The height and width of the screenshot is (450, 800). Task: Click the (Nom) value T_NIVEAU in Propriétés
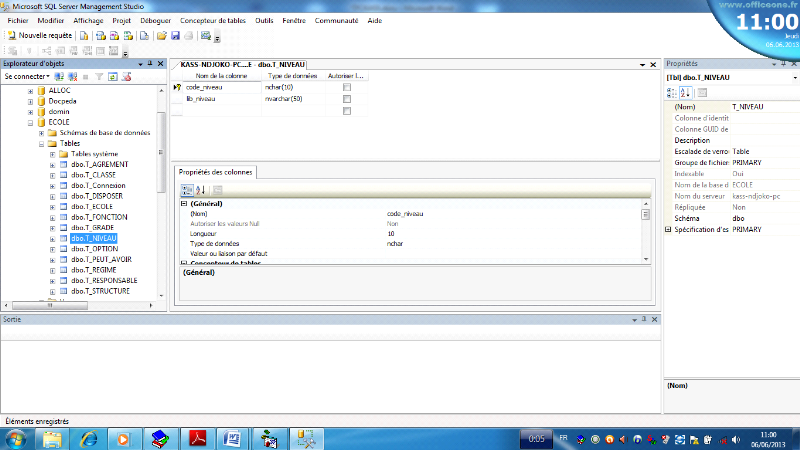[764, 107]
